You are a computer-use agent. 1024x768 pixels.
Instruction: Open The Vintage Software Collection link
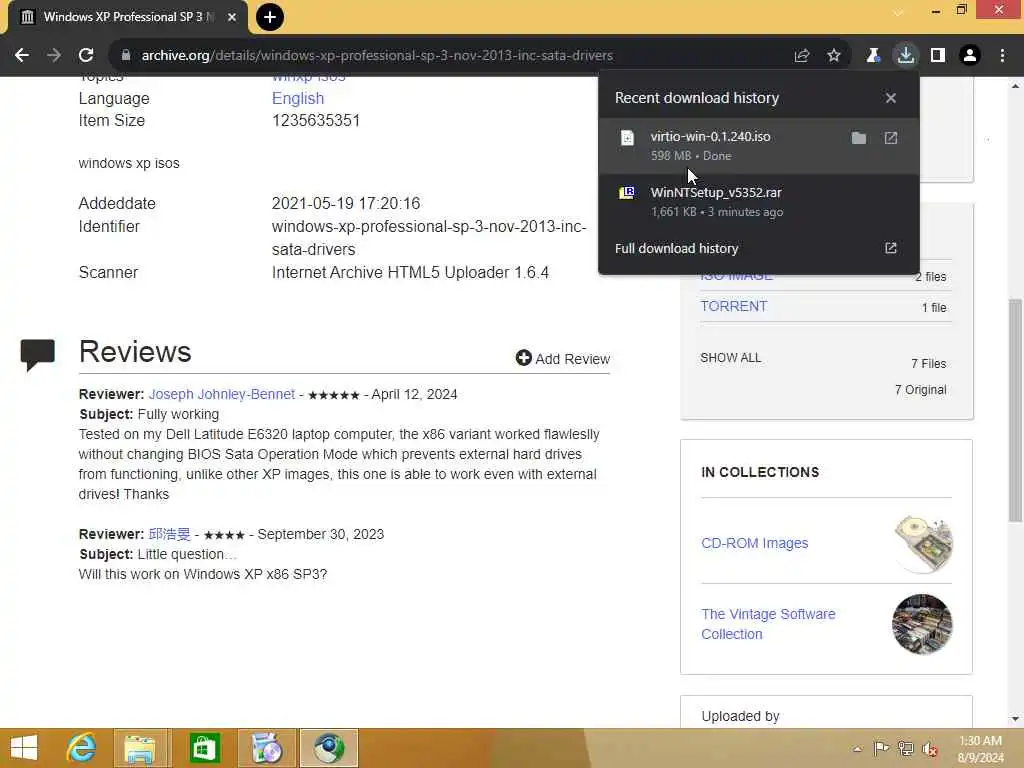[x=768, y=624]
